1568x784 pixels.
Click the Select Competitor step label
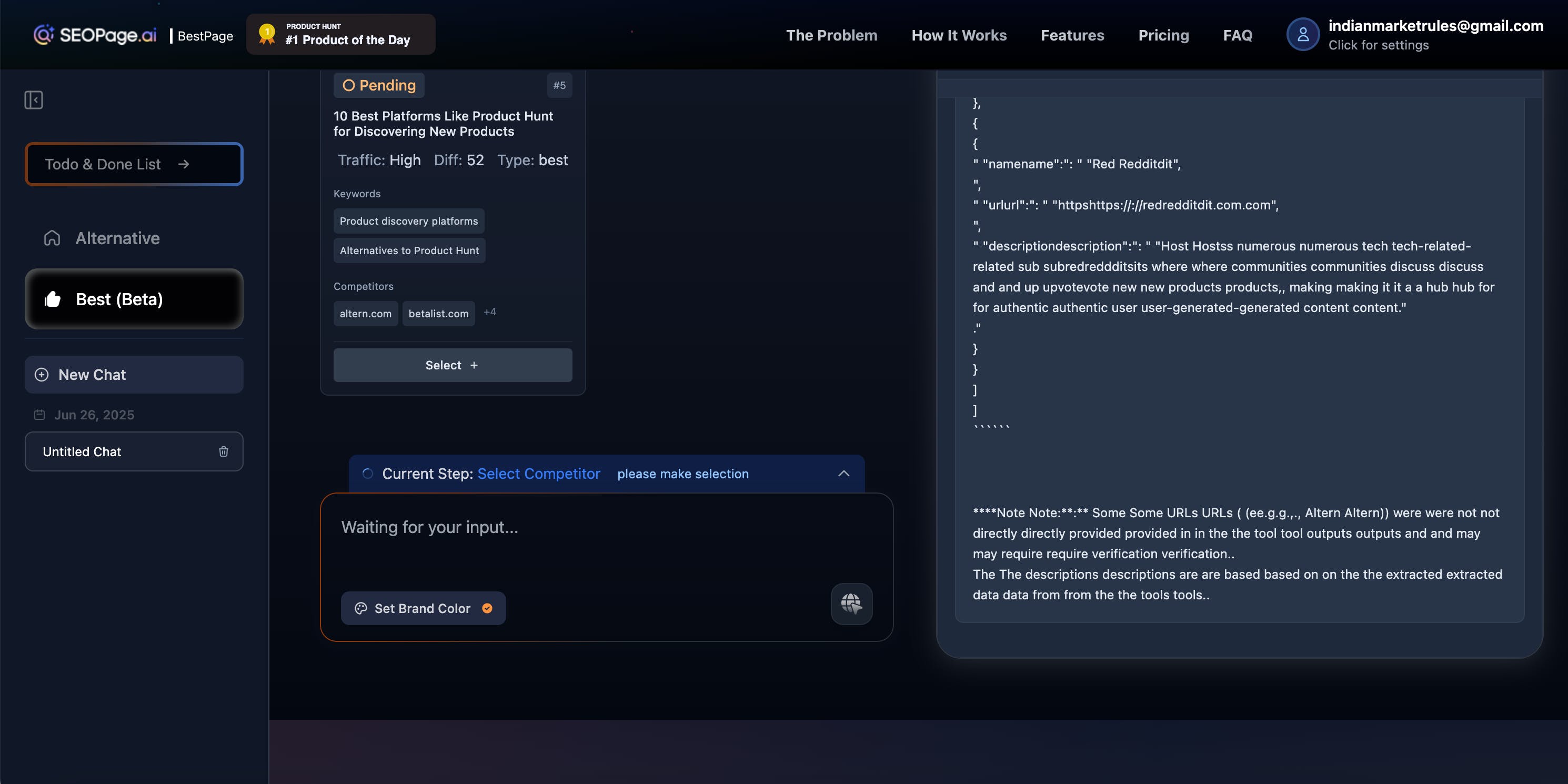(539, 474)
